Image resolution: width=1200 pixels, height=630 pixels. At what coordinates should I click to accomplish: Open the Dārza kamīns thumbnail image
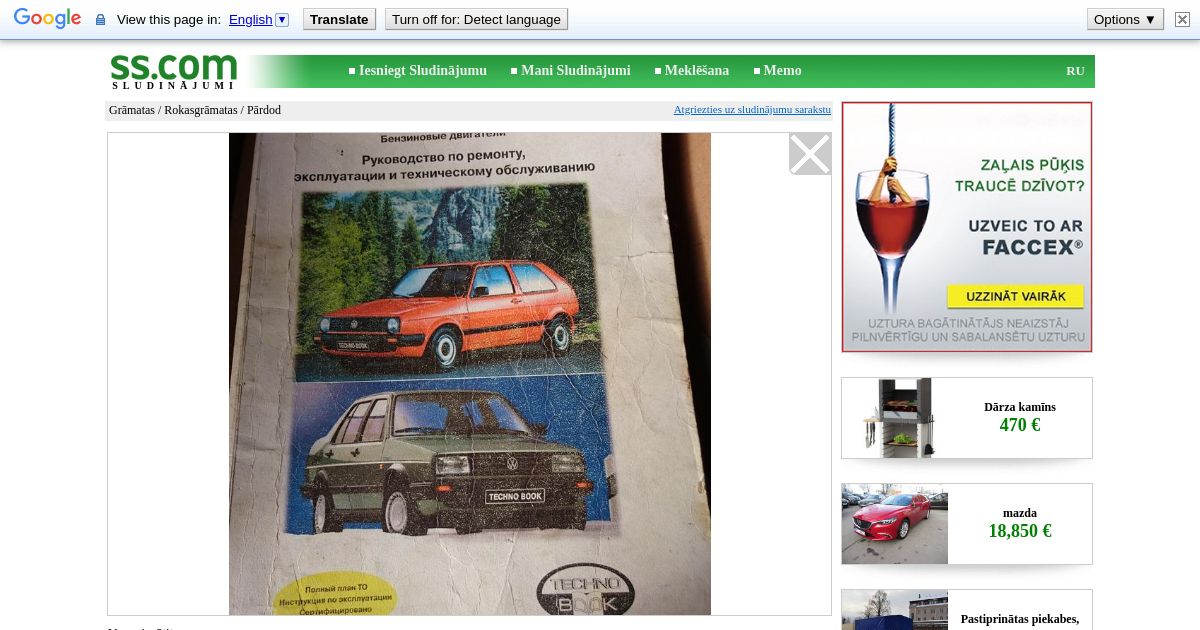tap(895, 418)
